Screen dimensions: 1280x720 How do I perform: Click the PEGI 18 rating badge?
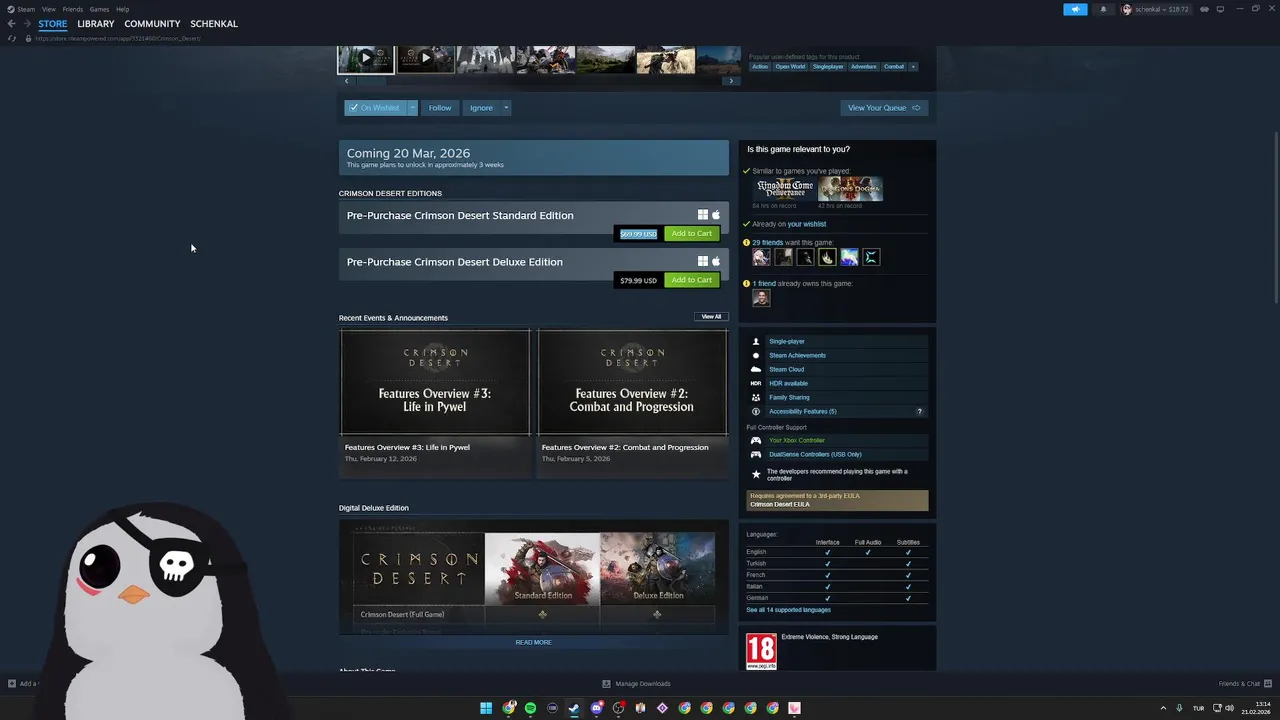(x=761, y=651)
